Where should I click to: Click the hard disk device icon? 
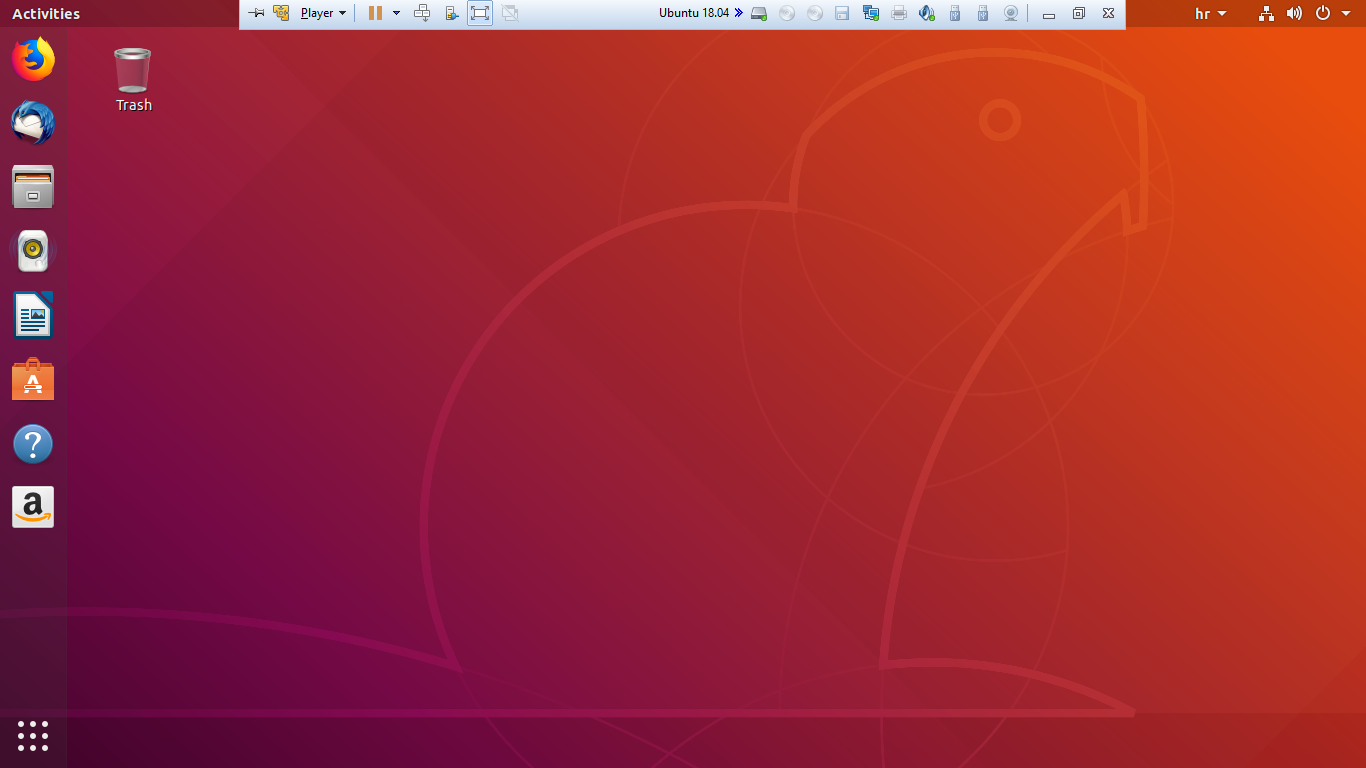click(759, 14)
